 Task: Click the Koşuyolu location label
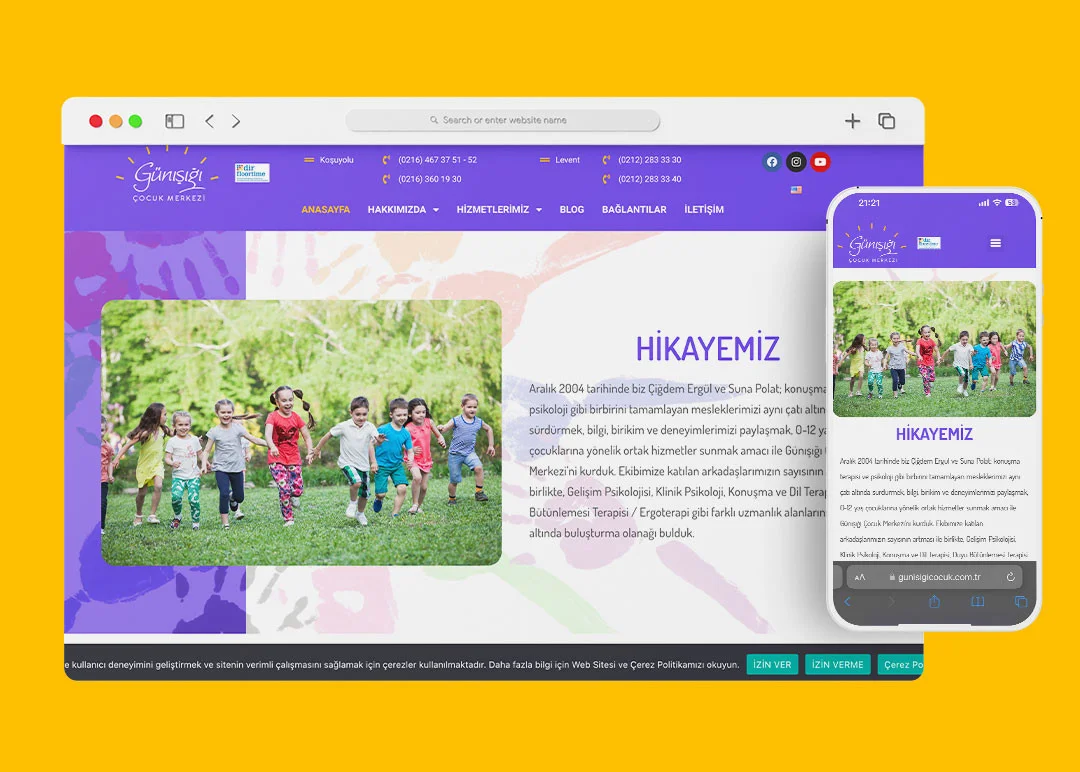(336, 160)
